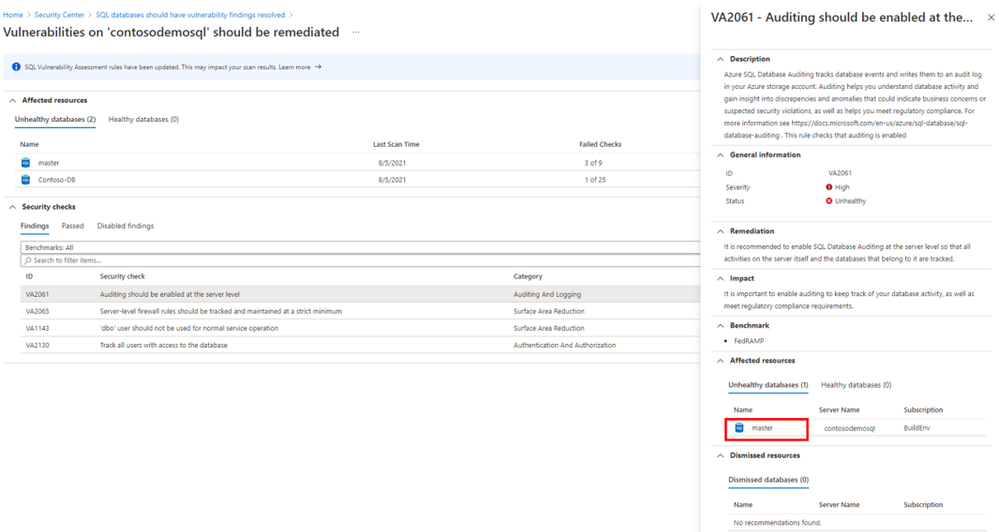Click contosodemosql server name in side panel
Image resolution: width=999 pixels, height=532 pixels.
849,428
